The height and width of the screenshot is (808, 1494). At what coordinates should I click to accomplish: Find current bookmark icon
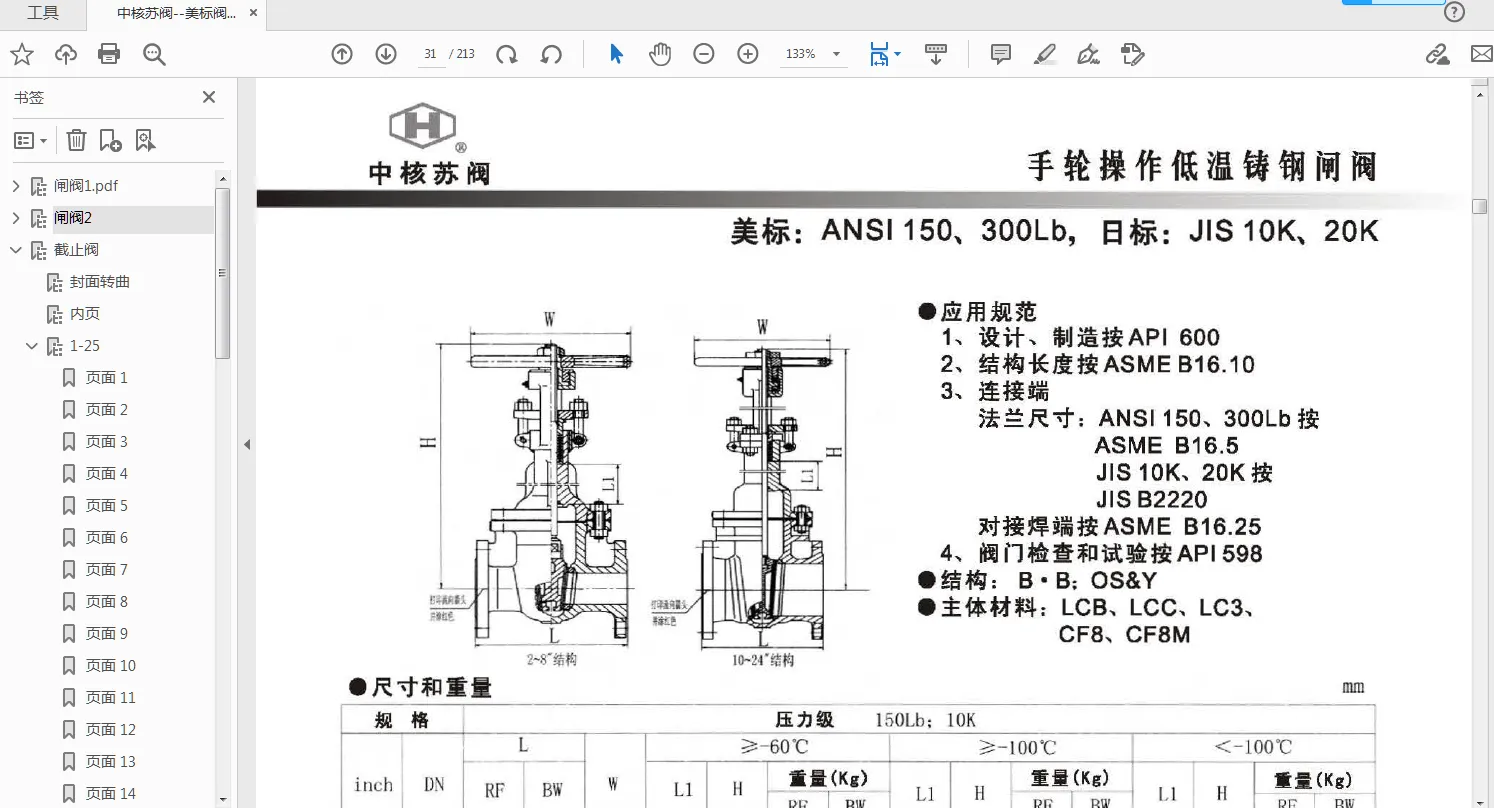[x=145, y=141]
